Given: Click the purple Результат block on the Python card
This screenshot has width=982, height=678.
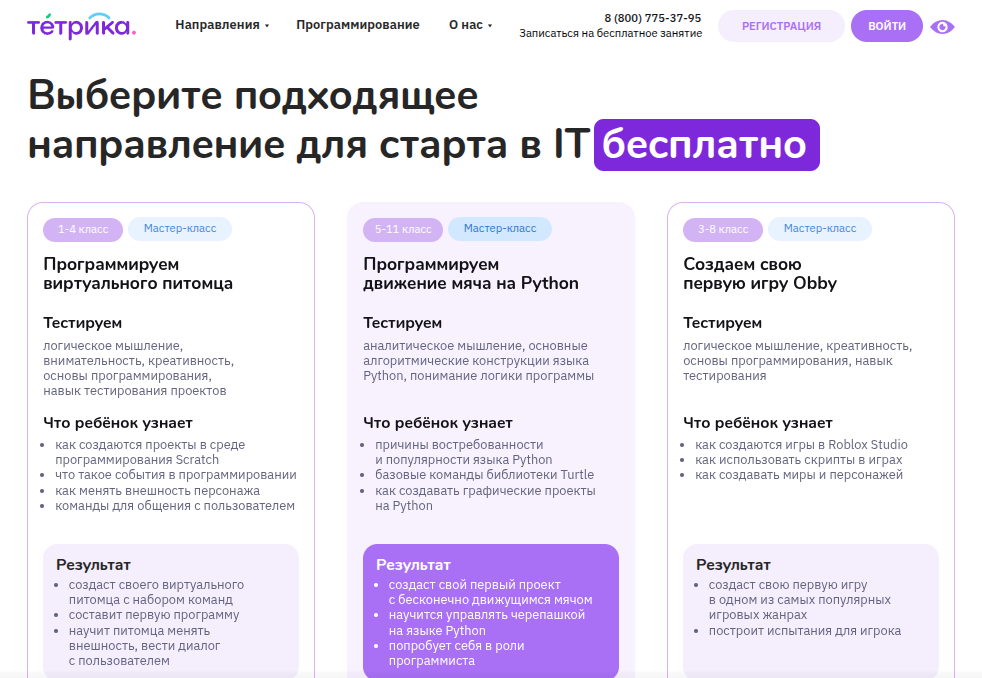Looking at the screenshot, I should coord(490,610).
